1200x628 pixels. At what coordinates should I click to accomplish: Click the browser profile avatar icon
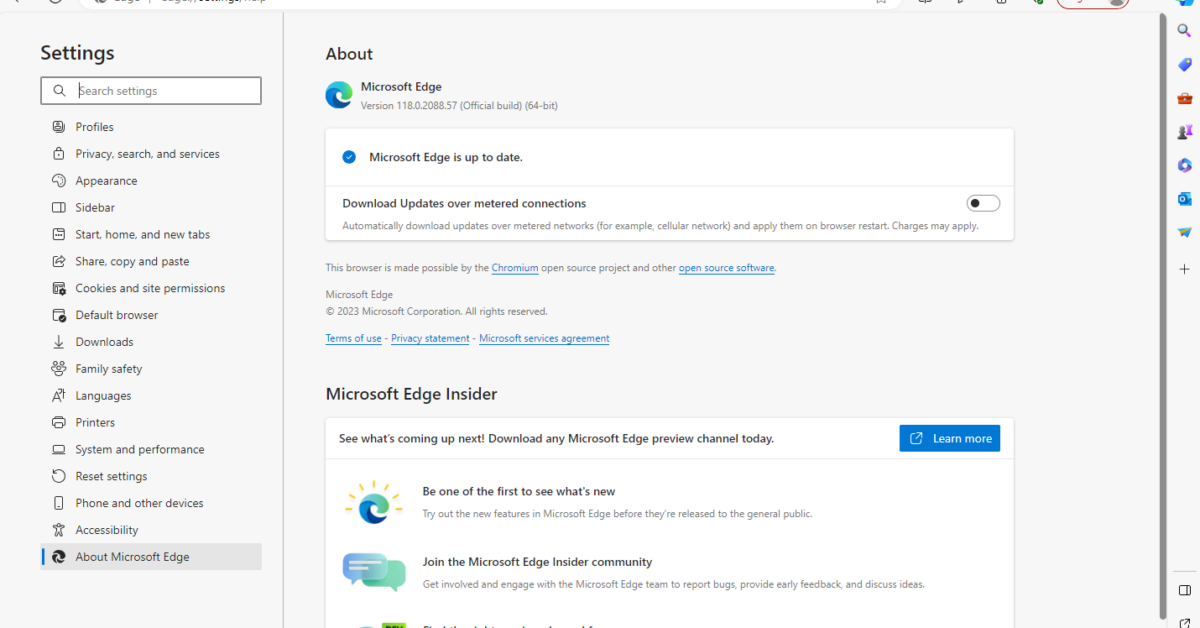click(x=1117, y=4)
